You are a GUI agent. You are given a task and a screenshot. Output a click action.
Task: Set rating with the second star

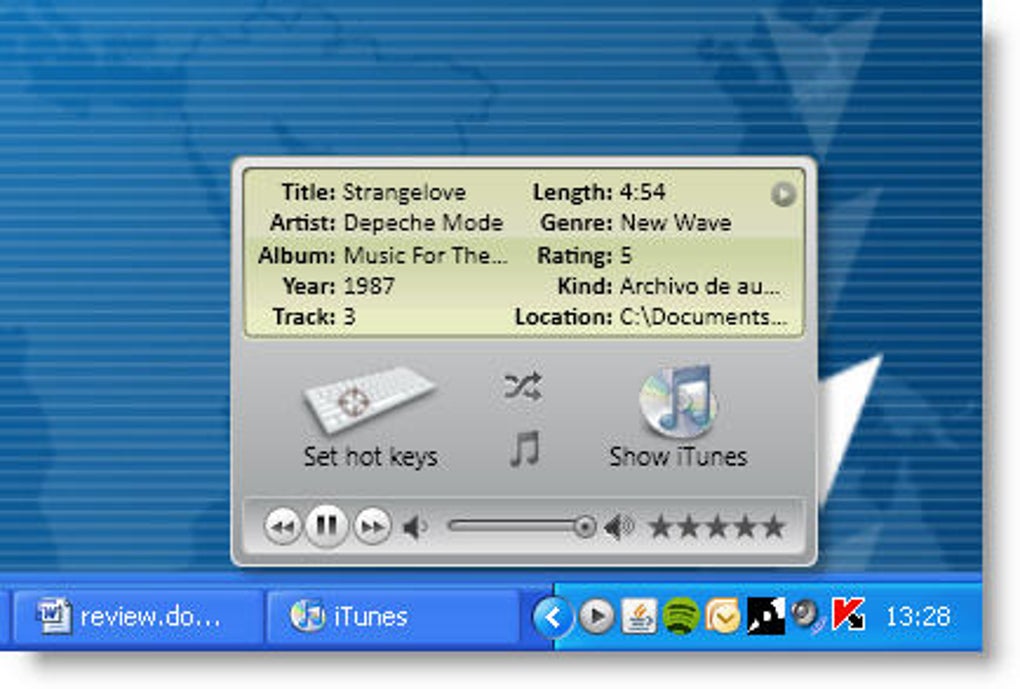click(689, 526)
